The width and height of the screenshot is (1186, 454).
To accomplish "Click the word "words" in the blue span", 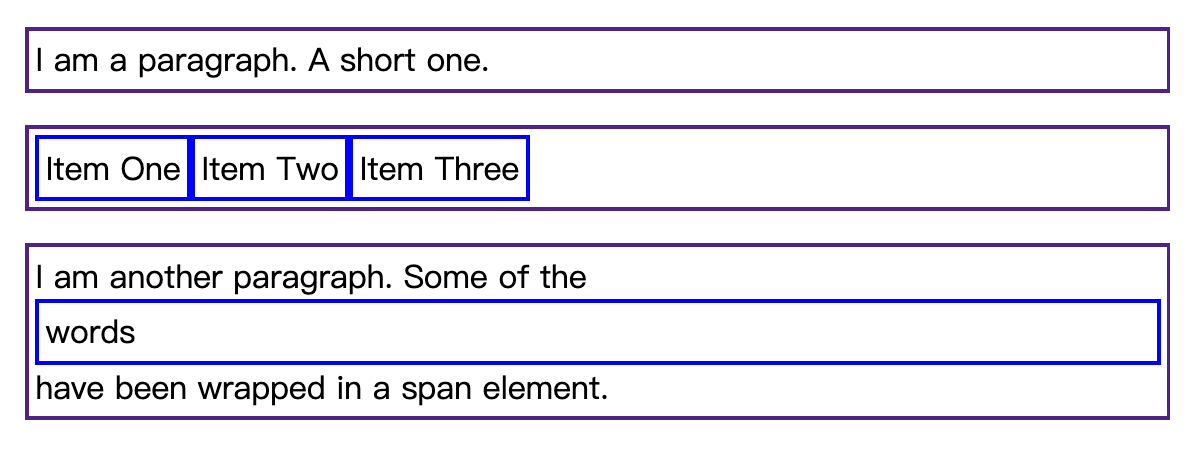I will [91, 332].
